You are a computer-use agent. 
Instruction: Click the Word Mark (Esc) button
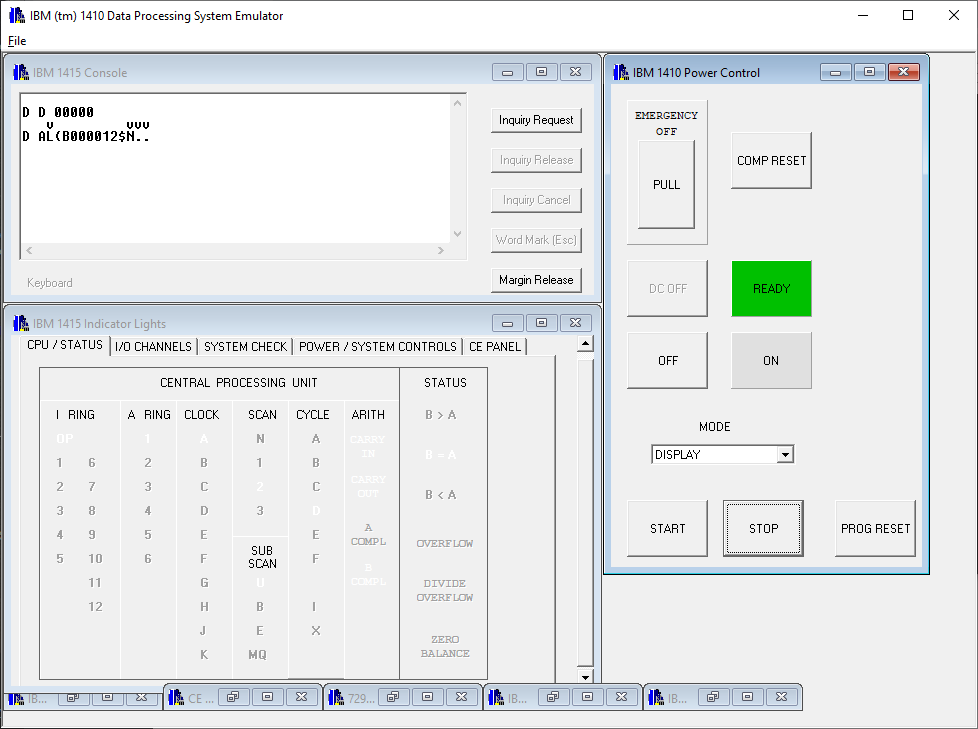coord(536,239)
